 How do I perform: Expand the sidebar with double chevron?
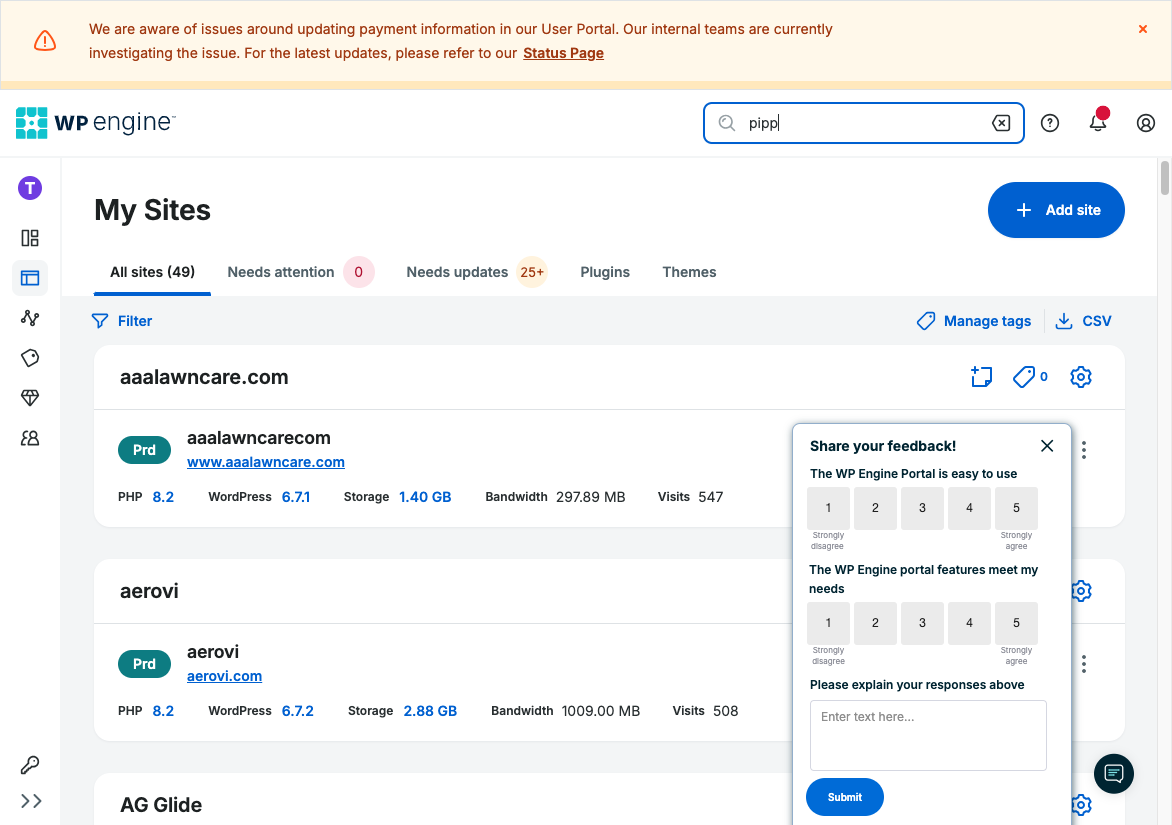(x=31, y=801)
